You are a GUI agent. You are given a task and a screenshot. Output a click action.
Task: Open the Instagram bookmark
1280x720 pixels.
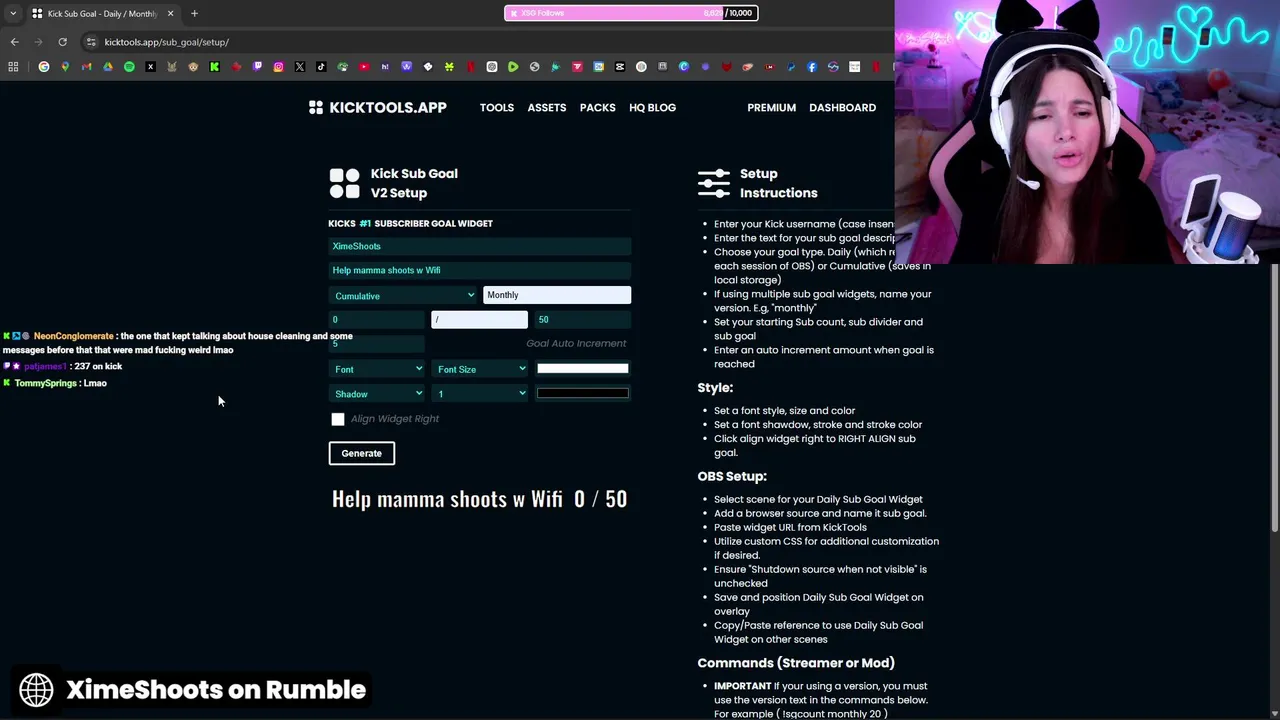pyautogui.click(x=278, y=67)
